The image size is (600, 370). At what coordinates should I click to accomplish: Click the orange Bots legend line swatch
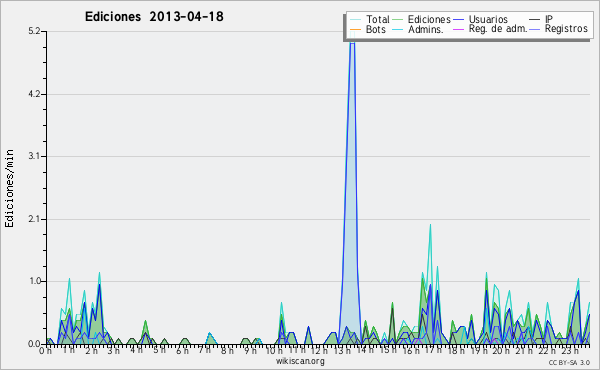[x=355, y=29]
